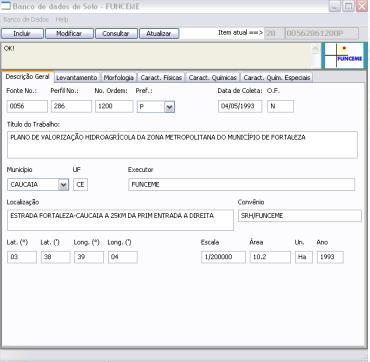Viewport: 370px width, 362px height.
Task: Open the Caract. Quím. Especiais tab
Action: coord(277,78)
